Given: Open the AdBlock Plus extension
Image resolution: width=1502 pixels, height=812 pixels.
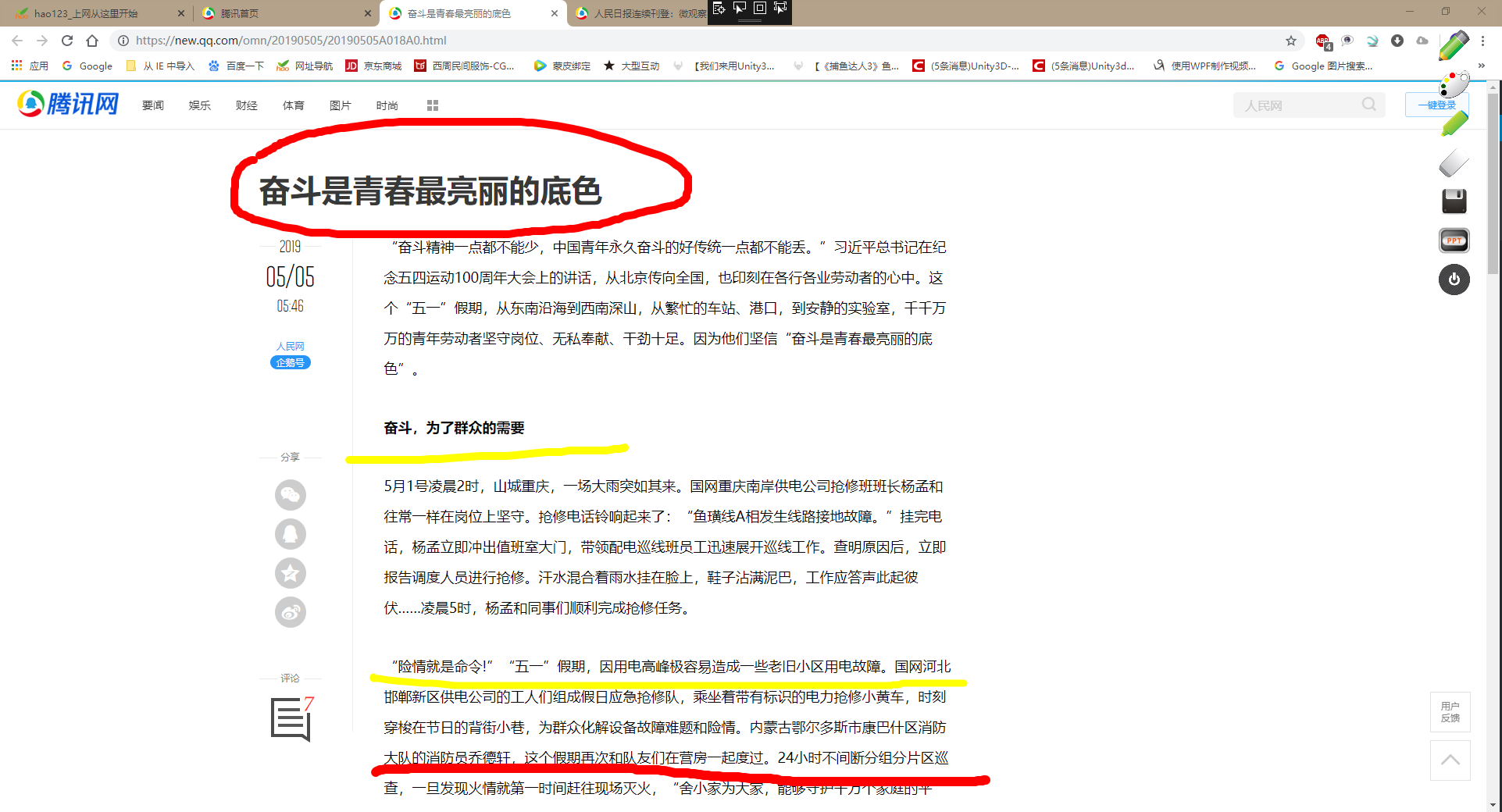Looking at the screenshot, I should 1322,41.
